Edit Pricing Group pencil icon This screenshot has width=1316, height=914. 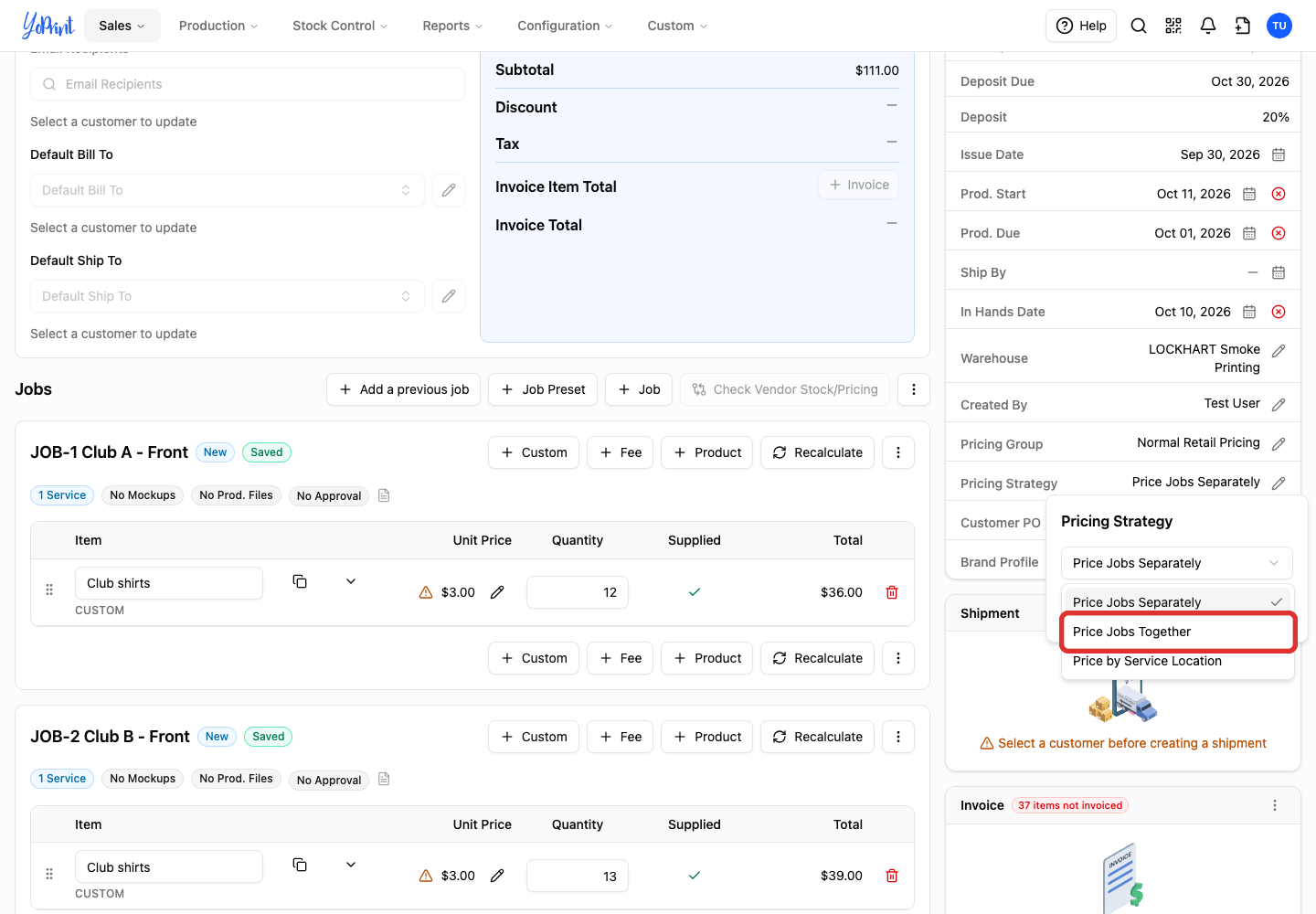1279,444
